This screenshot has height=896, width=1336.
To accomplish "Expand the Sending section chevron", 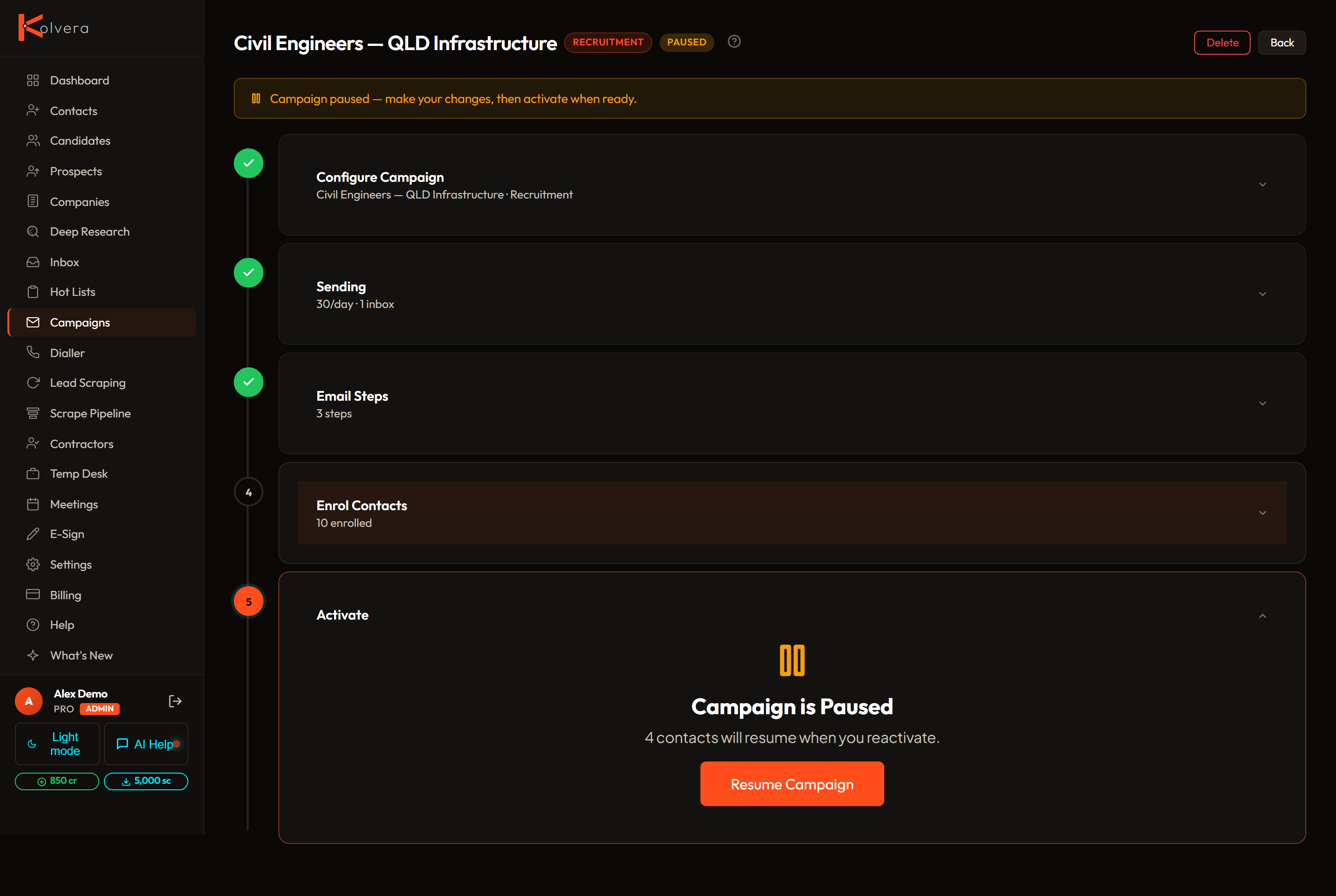I will click(x=1263, y=294).
